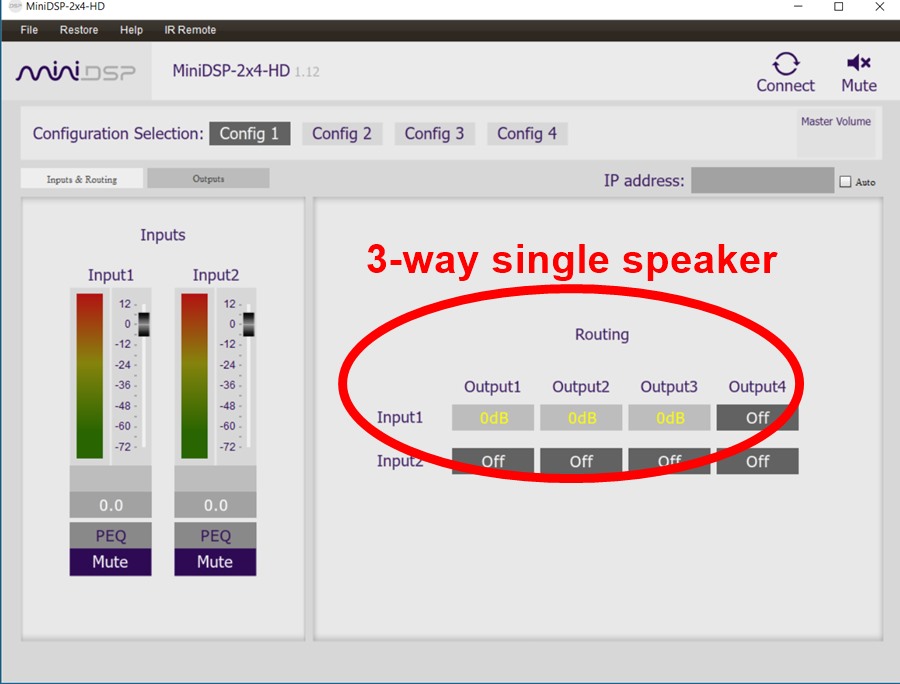900x684 pixels.
Task: Toggle Input1 to Output2 routing
Action: coord(581,418)
